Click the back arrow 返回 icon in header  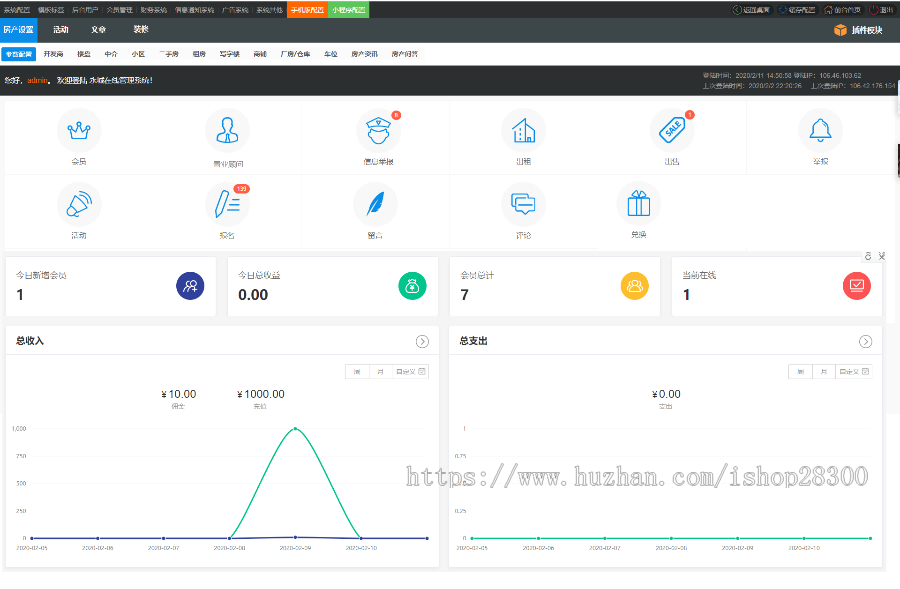[x=737, y=10]
